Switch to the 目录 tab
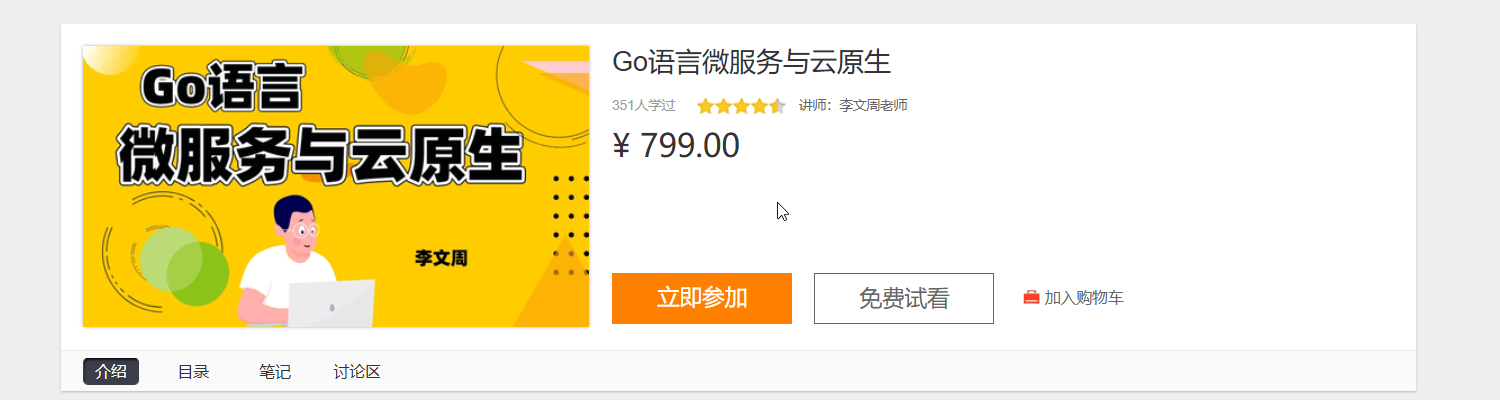This screenshot has height=400, width=1500. 193,372
